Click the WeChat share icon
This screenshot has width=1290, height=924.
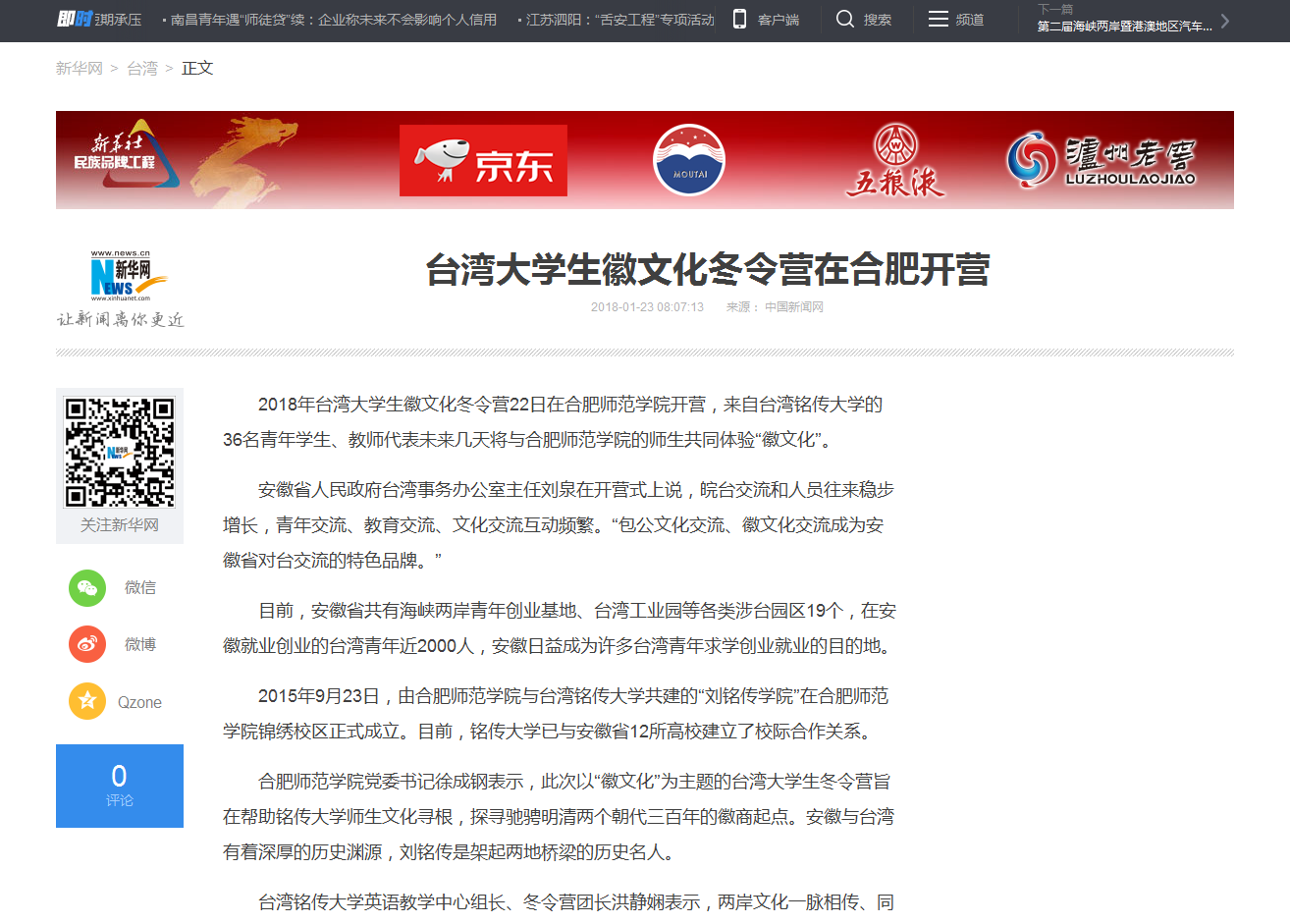pos(87,588)
